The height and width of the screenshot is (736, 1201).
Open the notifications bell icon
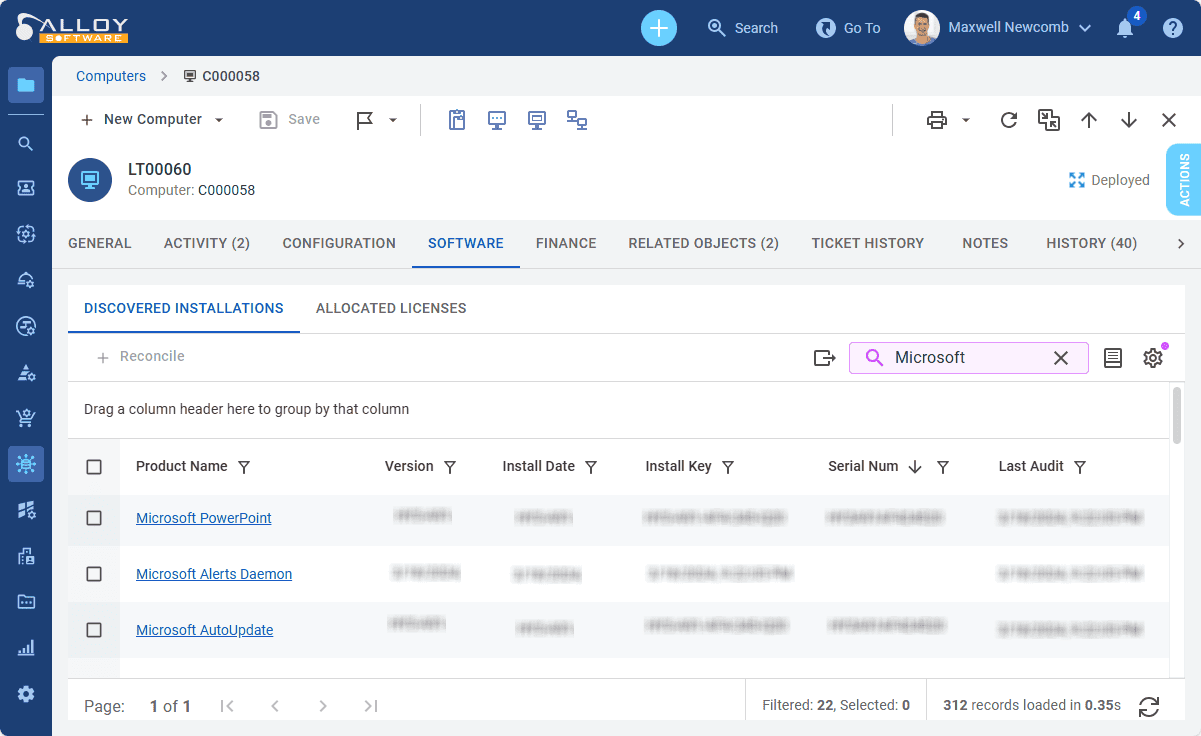click(1125, 28)
